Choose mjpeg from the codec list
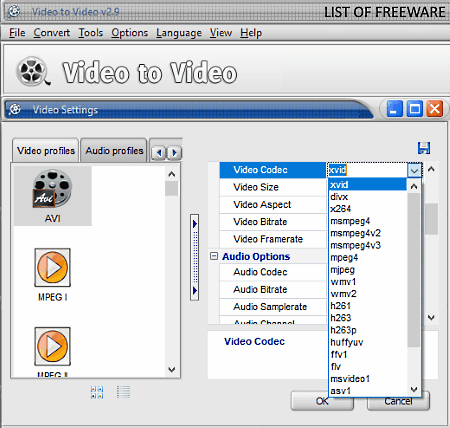 [367, 269]
